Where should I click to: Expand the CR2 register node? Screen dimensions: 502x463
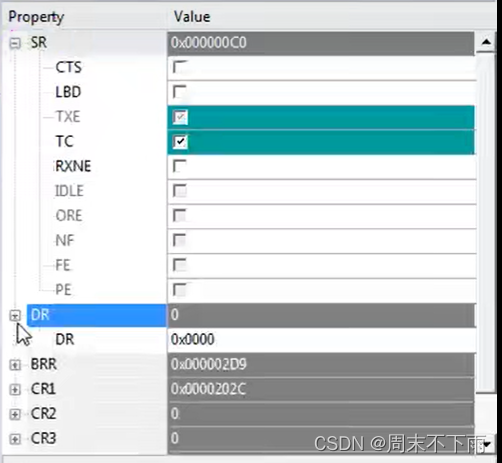[15, 414]
